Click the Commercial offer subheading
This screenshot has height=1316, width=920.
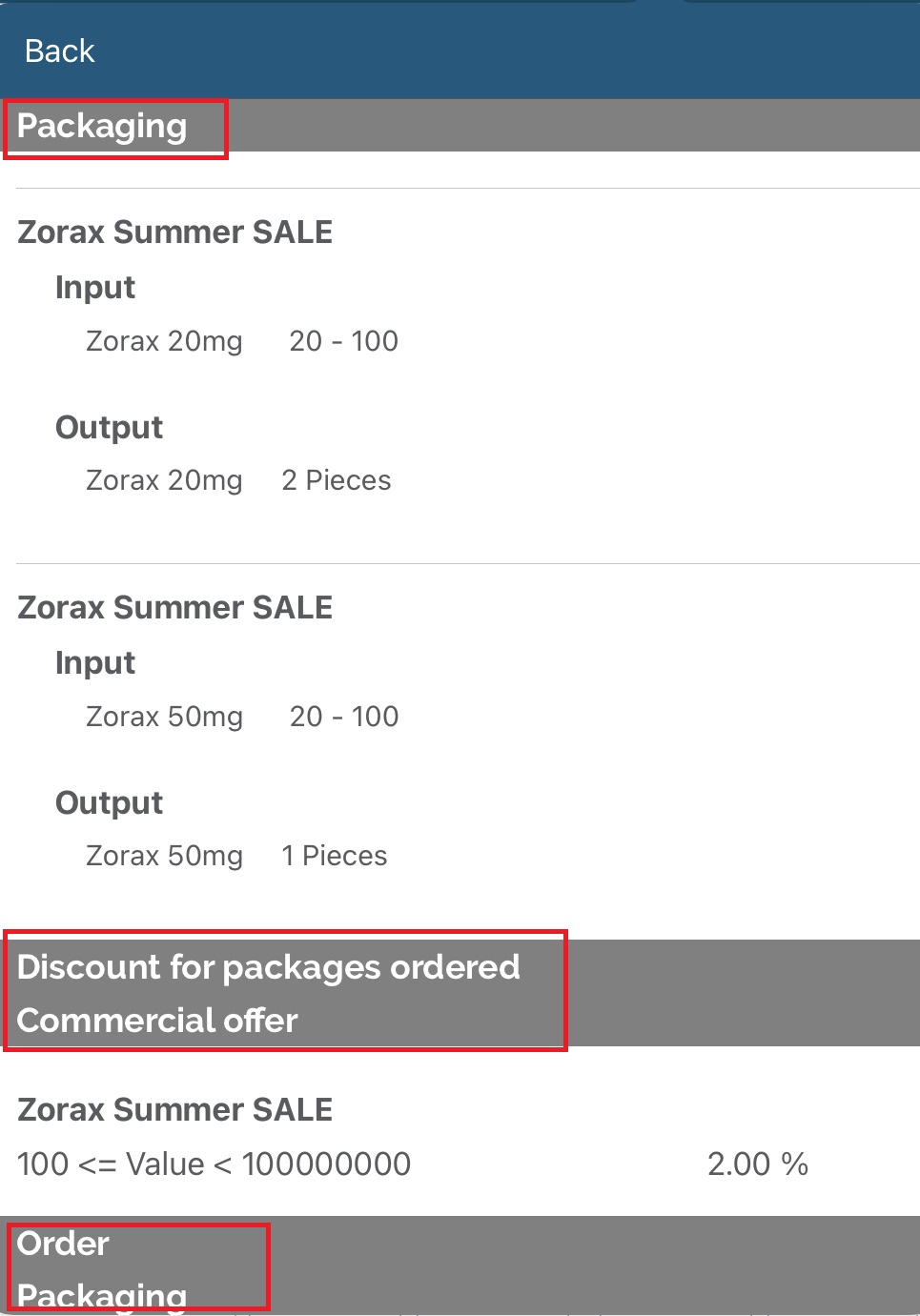(x=157, y=1021)
